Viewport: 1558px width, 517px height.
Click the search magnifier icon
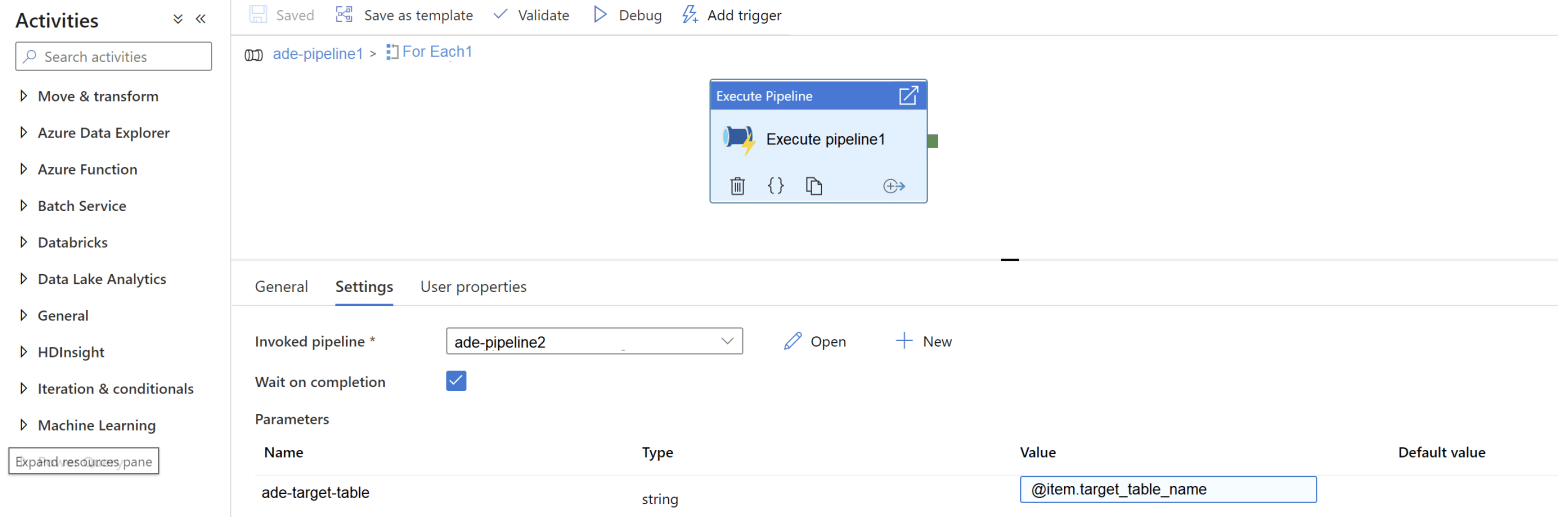[x=31, y=57]
